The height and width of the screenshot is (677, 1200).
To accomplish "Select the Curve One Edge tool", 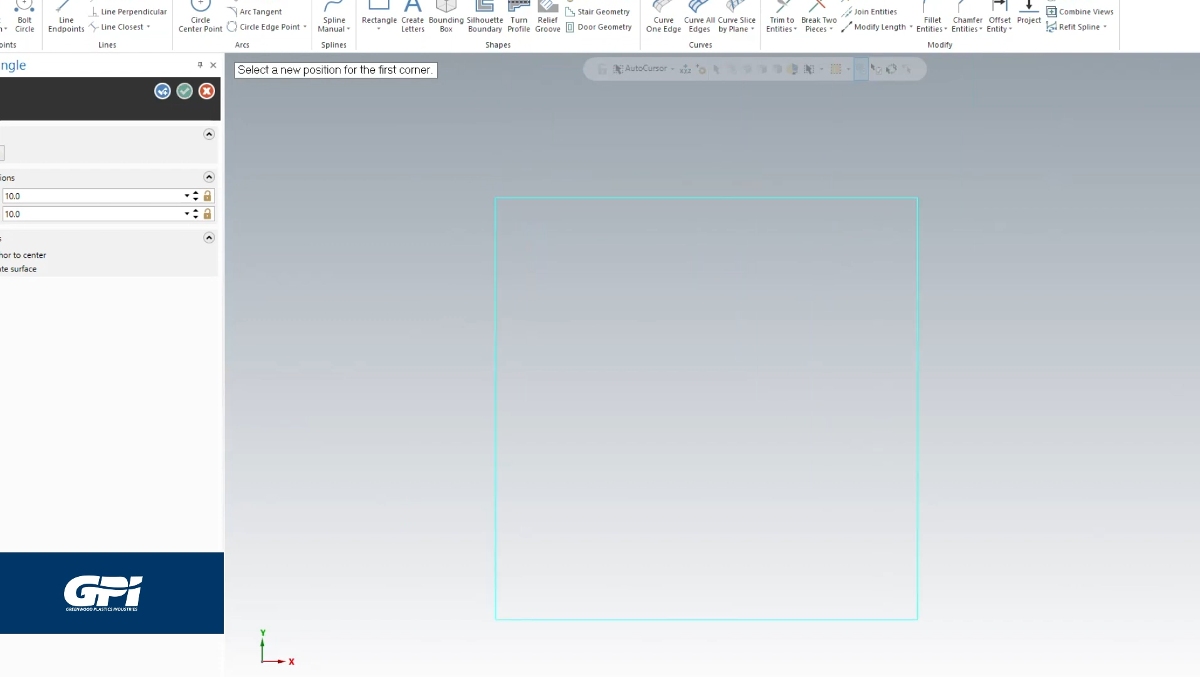I will click(663, 19).
